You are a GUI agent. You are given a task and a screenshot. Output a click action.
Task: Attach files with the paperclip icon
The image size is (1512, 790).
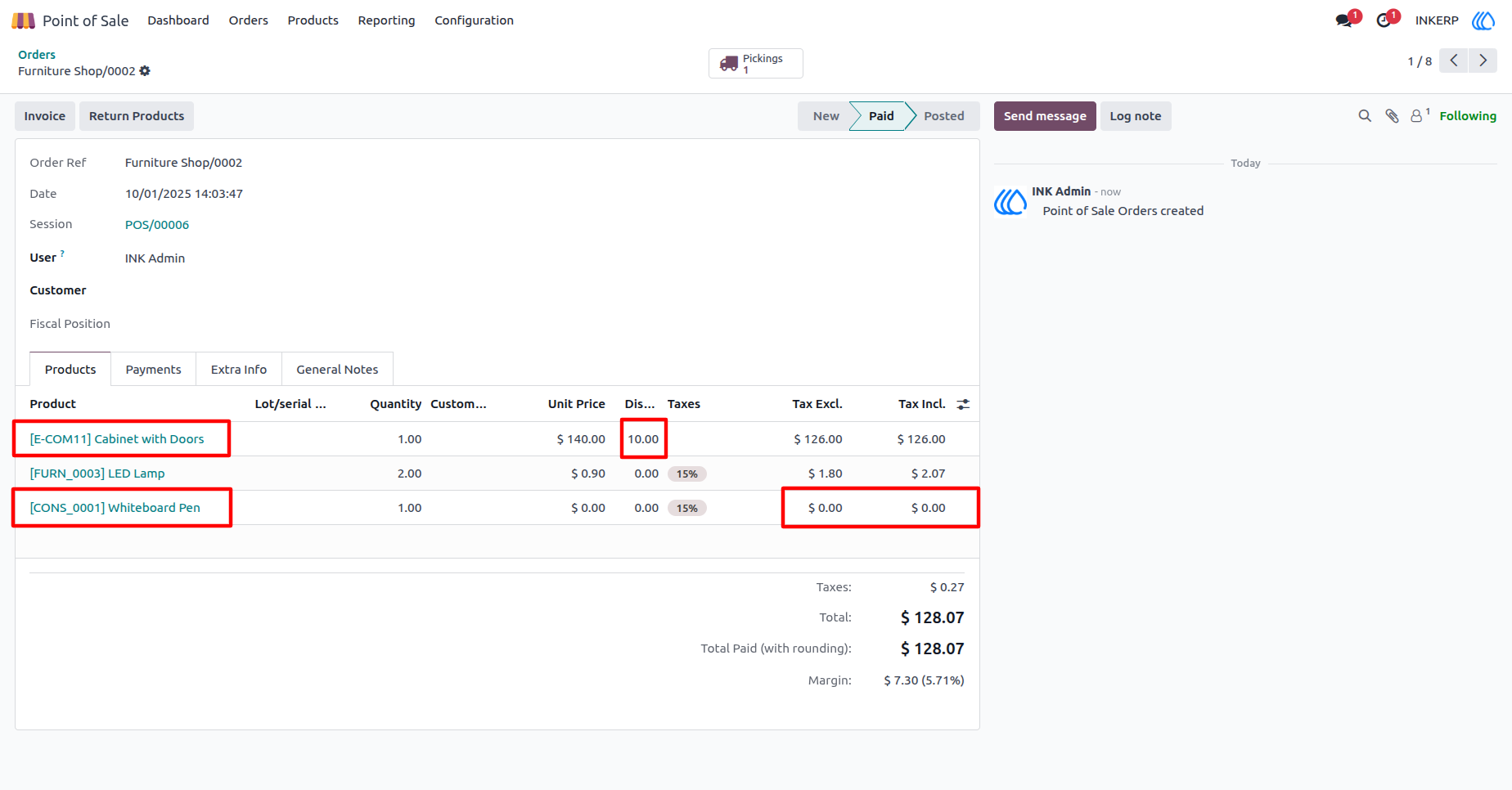click(1392, 116)
